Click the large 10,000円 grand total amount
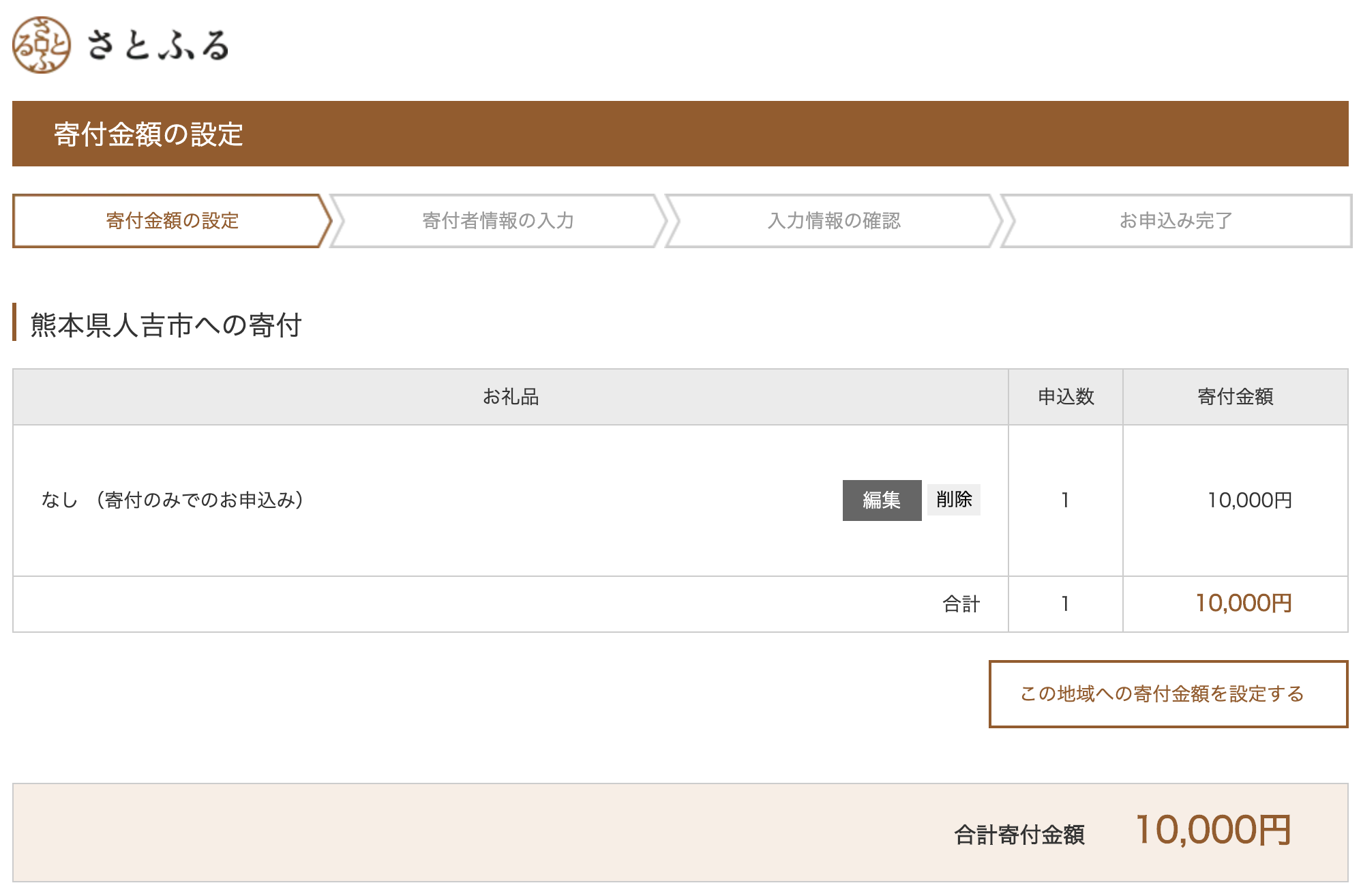 (1213, 830)
